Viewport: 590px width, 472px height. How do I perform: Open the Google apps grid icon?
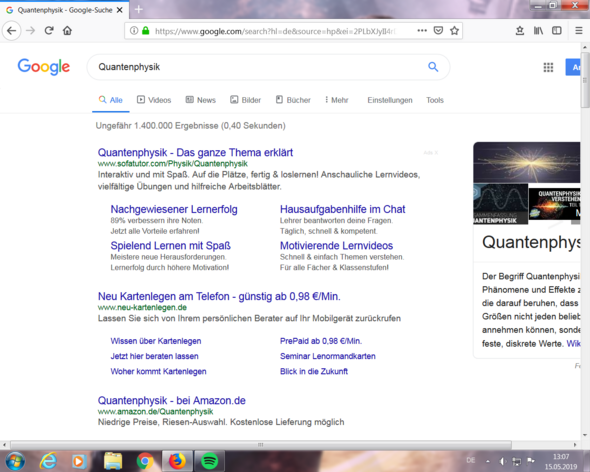point(548,67)
